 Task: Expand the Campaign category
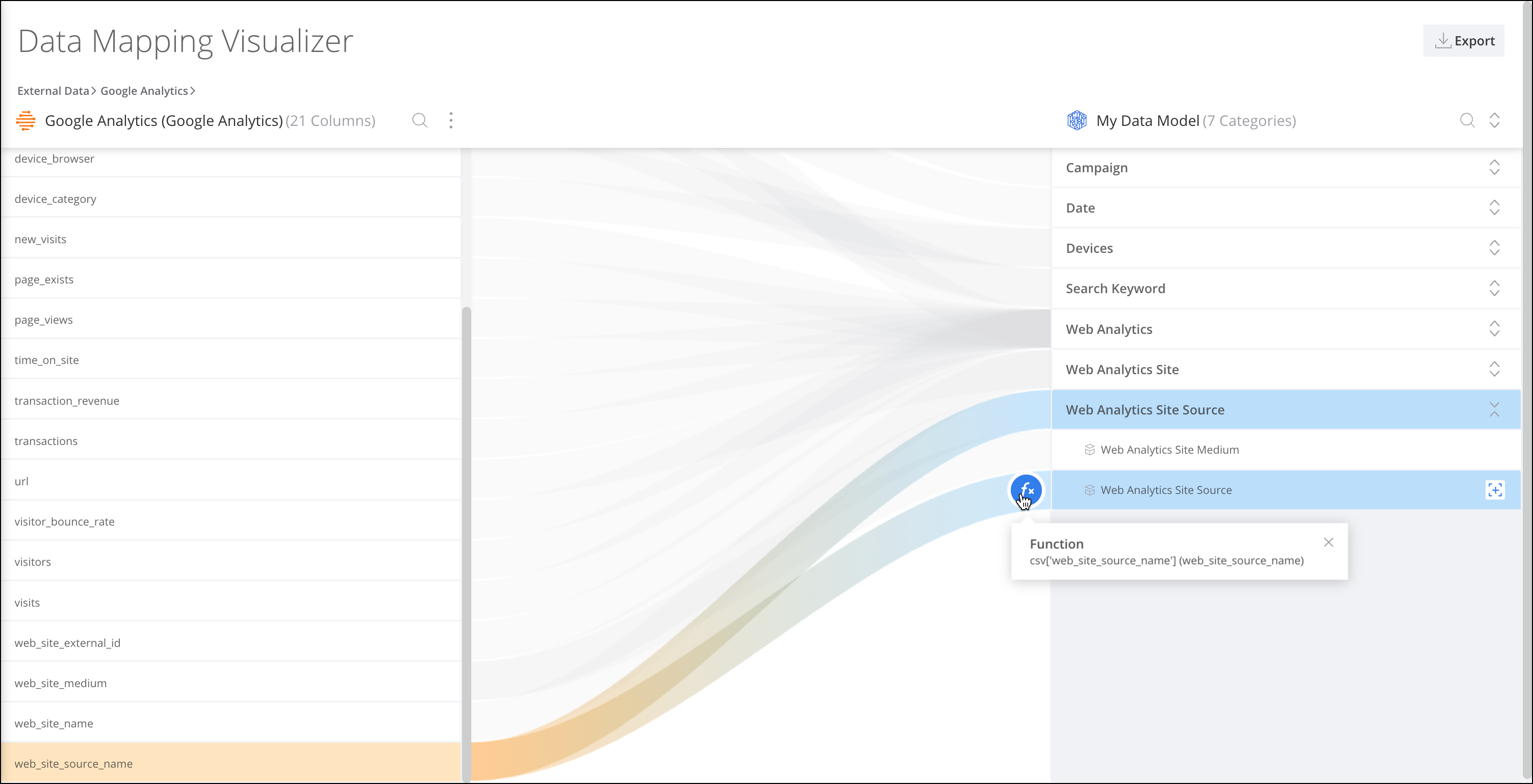pyautogui.click(x=1494, y=167)
